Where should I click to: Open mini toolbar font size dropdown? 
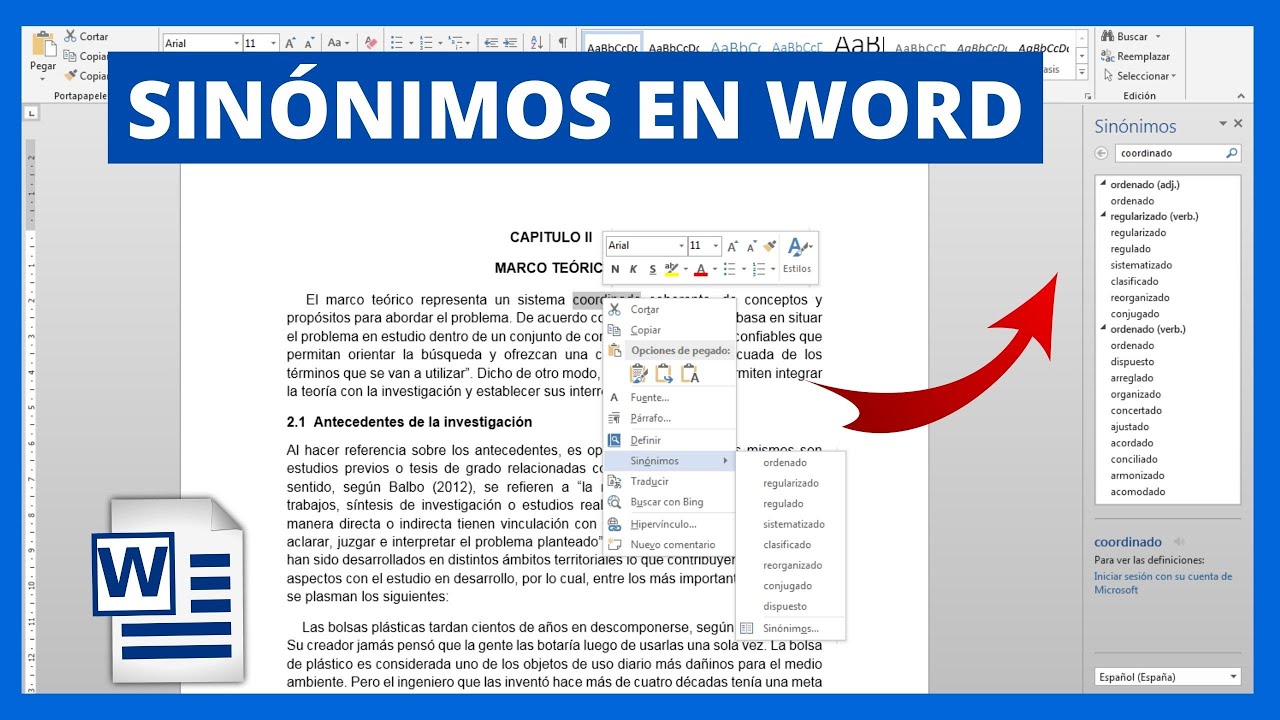pyautogui.click(x=717, y=246)
